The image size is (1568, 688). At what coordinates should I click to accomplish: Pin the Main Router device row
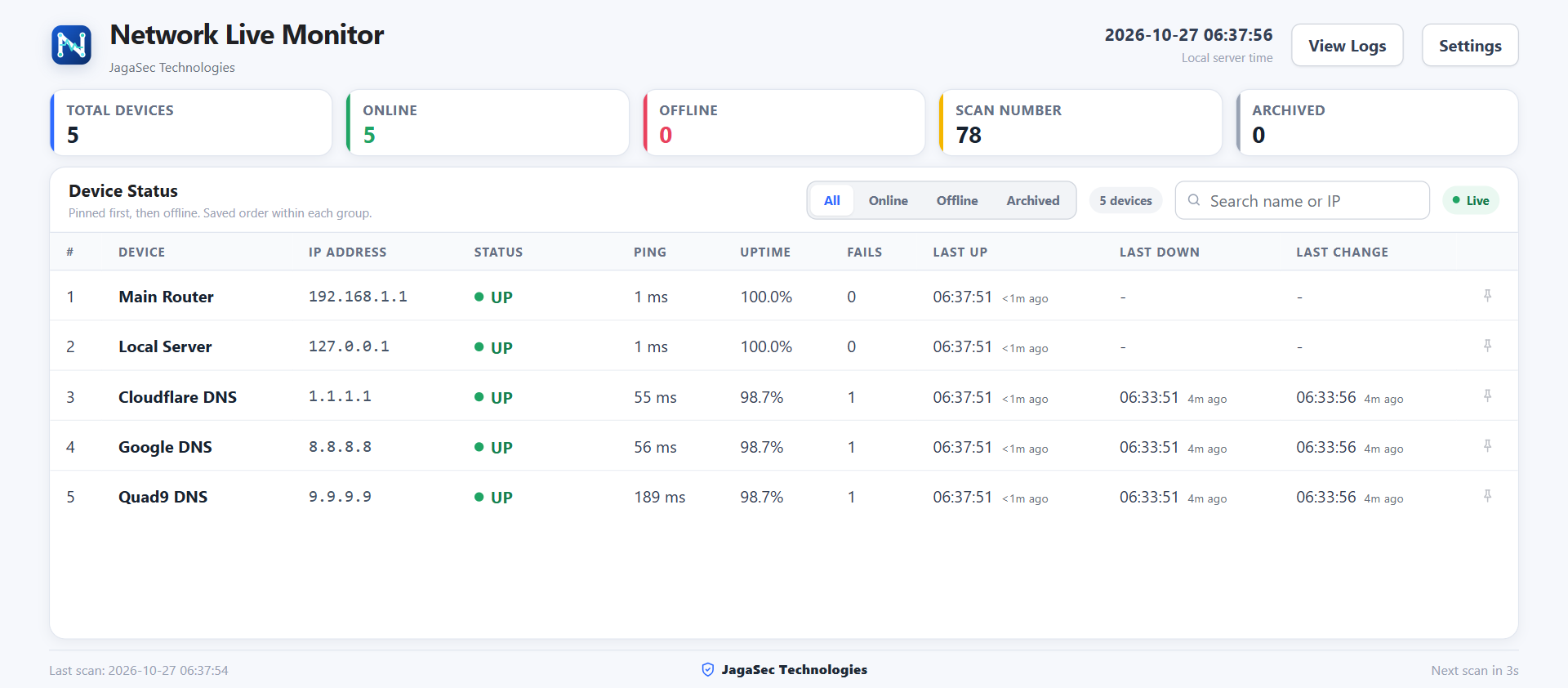pyautogui.click(x=1487, y=296)
